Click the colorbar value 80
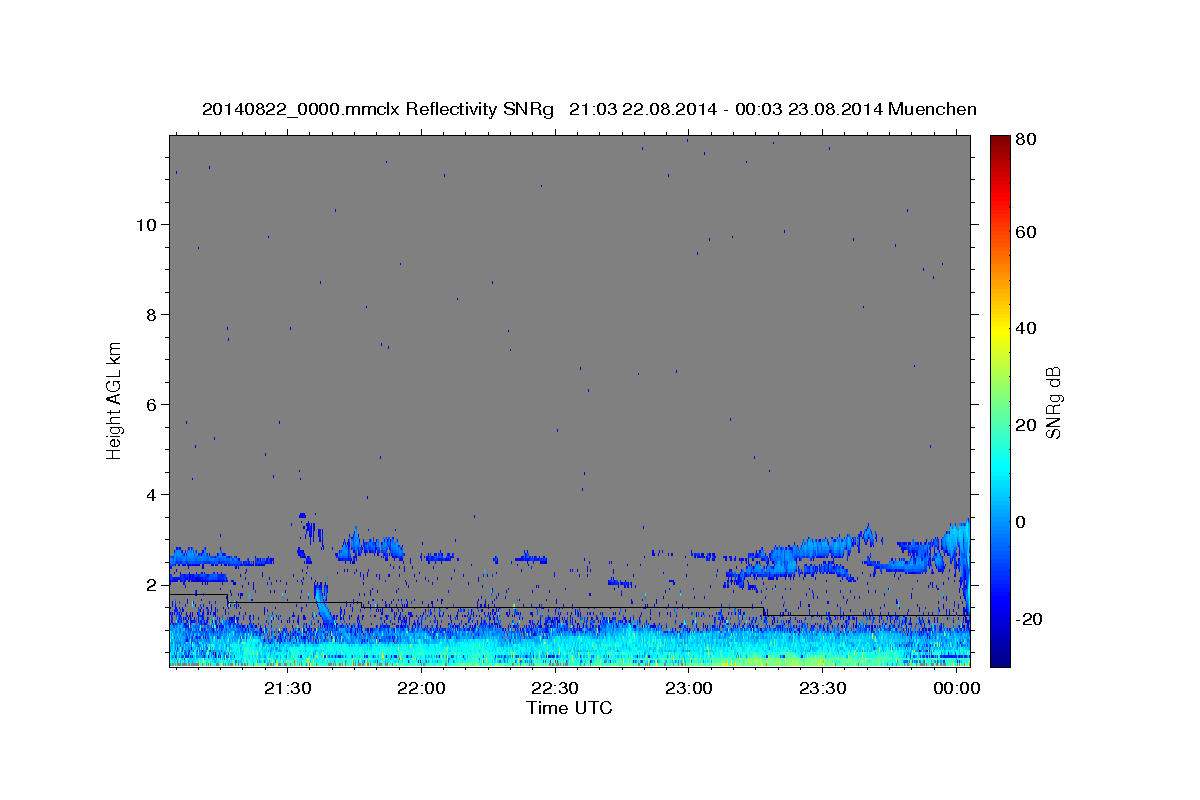 point(1025,139)
